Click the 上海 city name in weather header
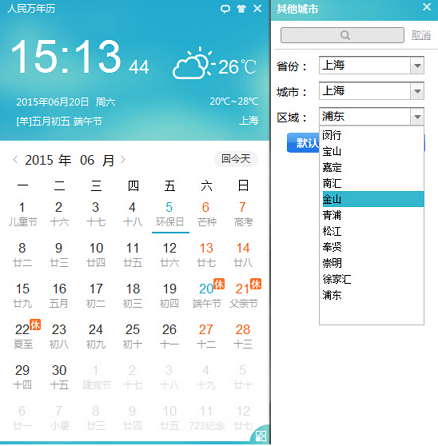The height and width of the screenshot is (446, 438). pyautogui.click(x=249, y=121)
